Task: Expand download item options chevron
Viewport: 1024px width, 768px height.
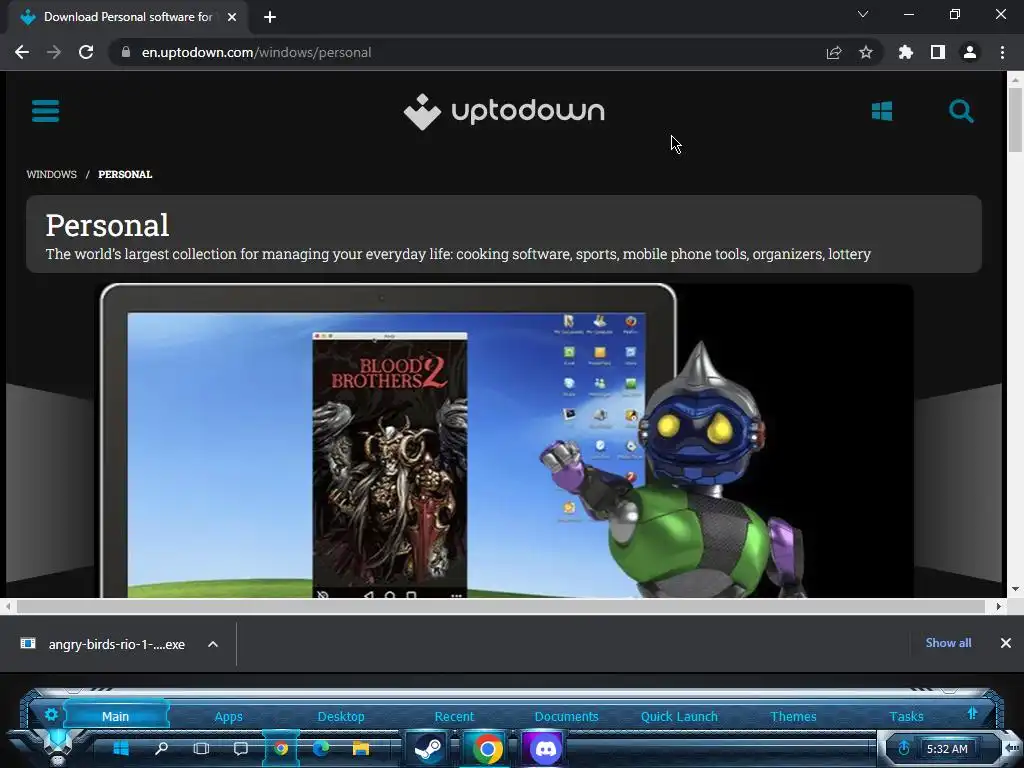Action: point(213,644)
